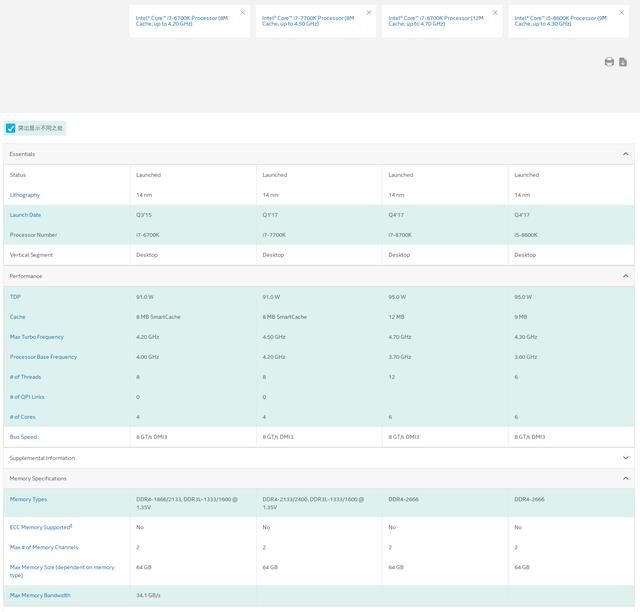Click the TDP spec label
Screen dimensions: 640x612
coord(15,297)
